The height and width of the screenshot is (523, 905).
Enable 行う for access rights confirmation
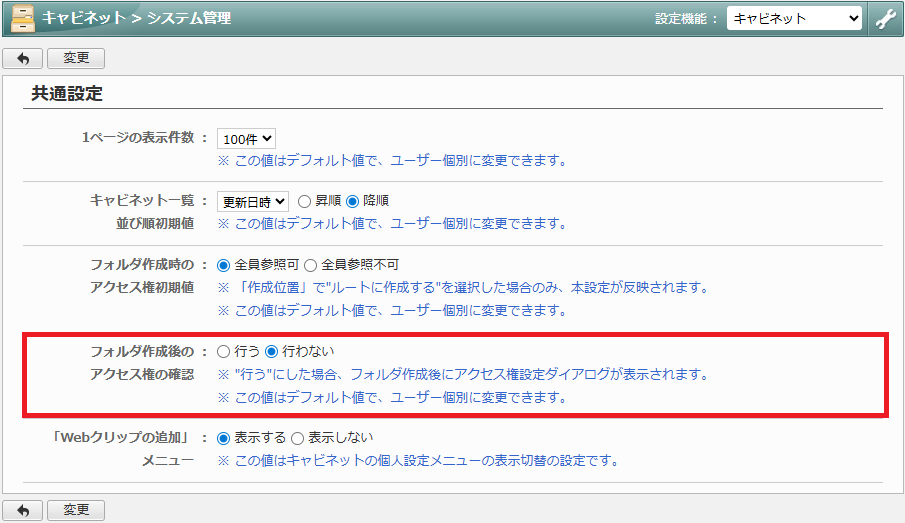tap(224, 351)
